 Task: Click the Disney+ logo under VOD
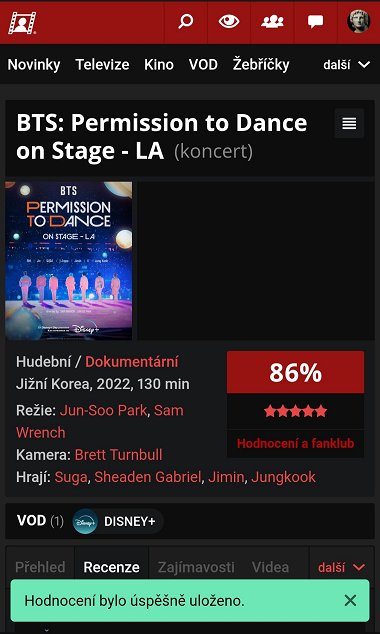85,522
